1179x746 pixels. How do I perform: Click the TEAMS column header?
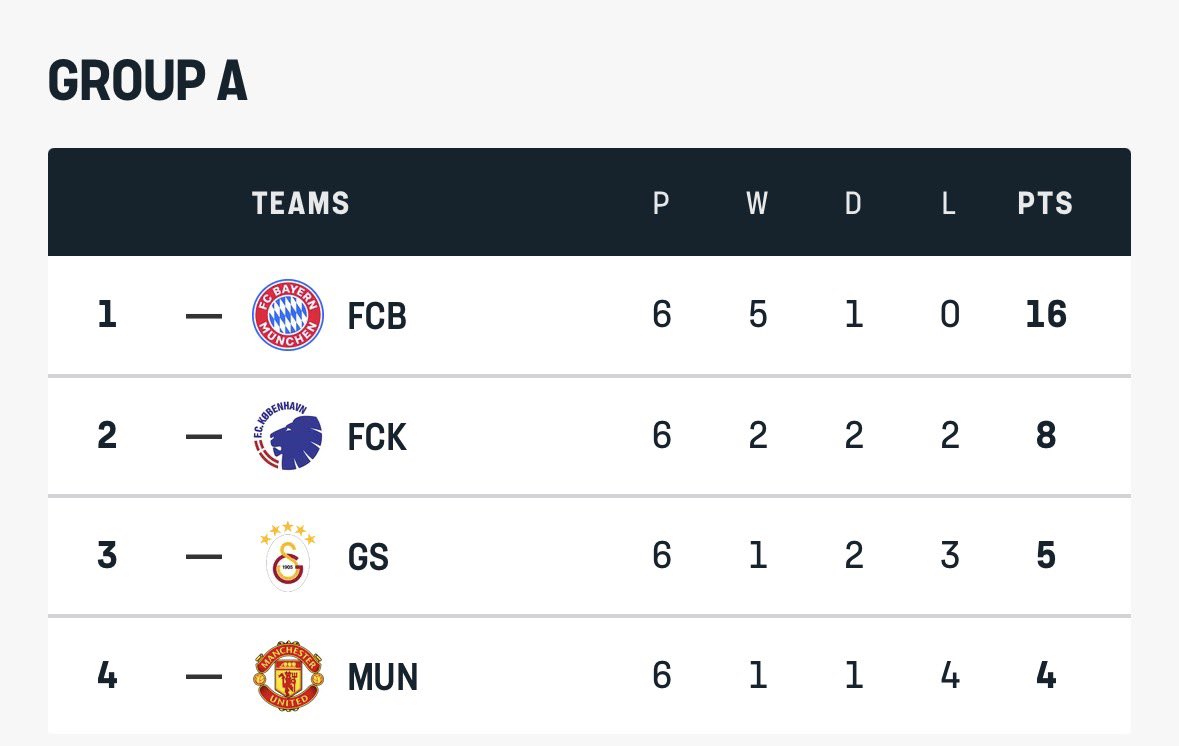pyautogui.click(x=301, y=204)
